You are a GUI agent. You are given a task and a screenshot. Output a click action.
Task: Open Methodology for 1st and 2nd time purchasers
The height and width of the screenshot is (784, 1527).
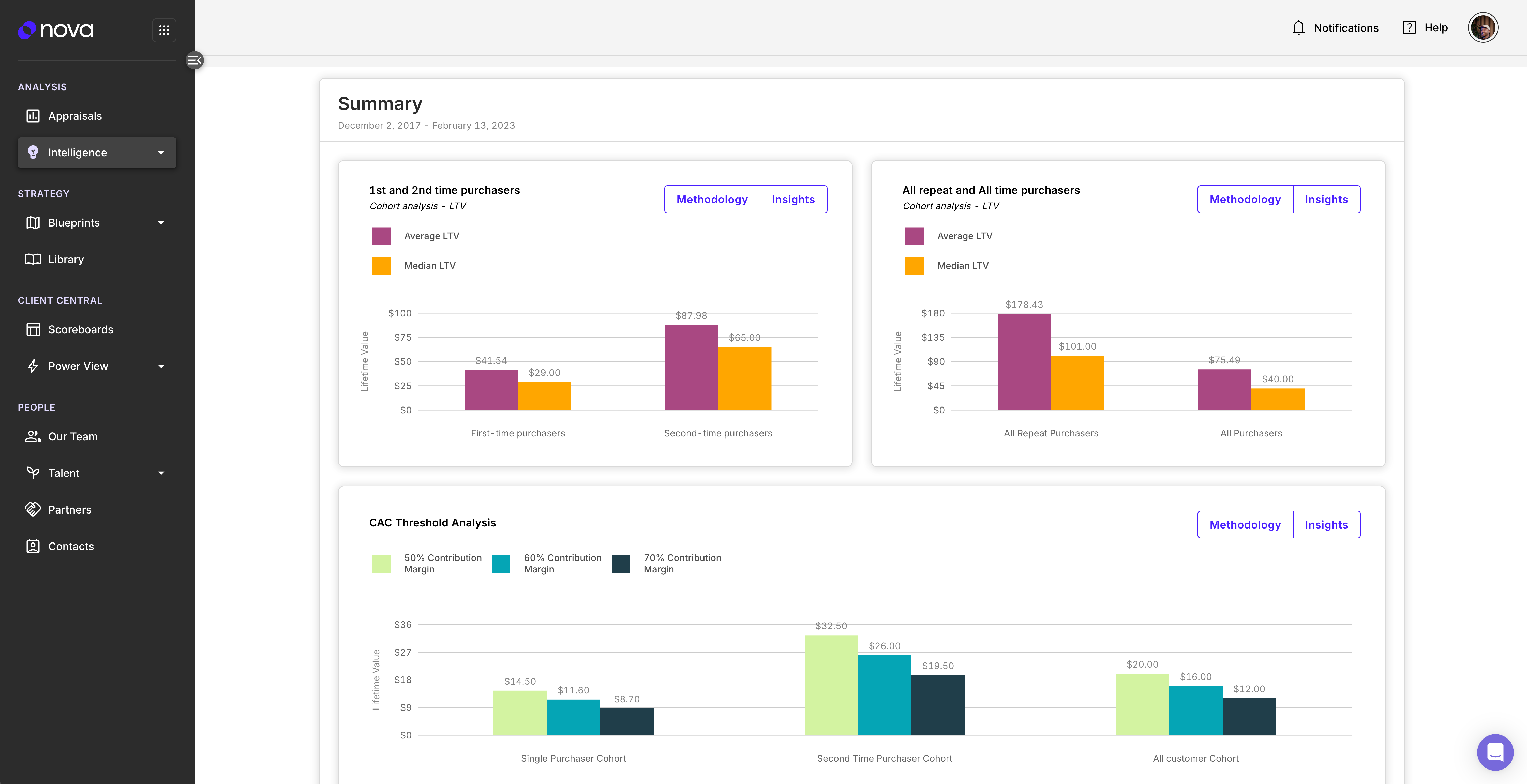[711, 199]
